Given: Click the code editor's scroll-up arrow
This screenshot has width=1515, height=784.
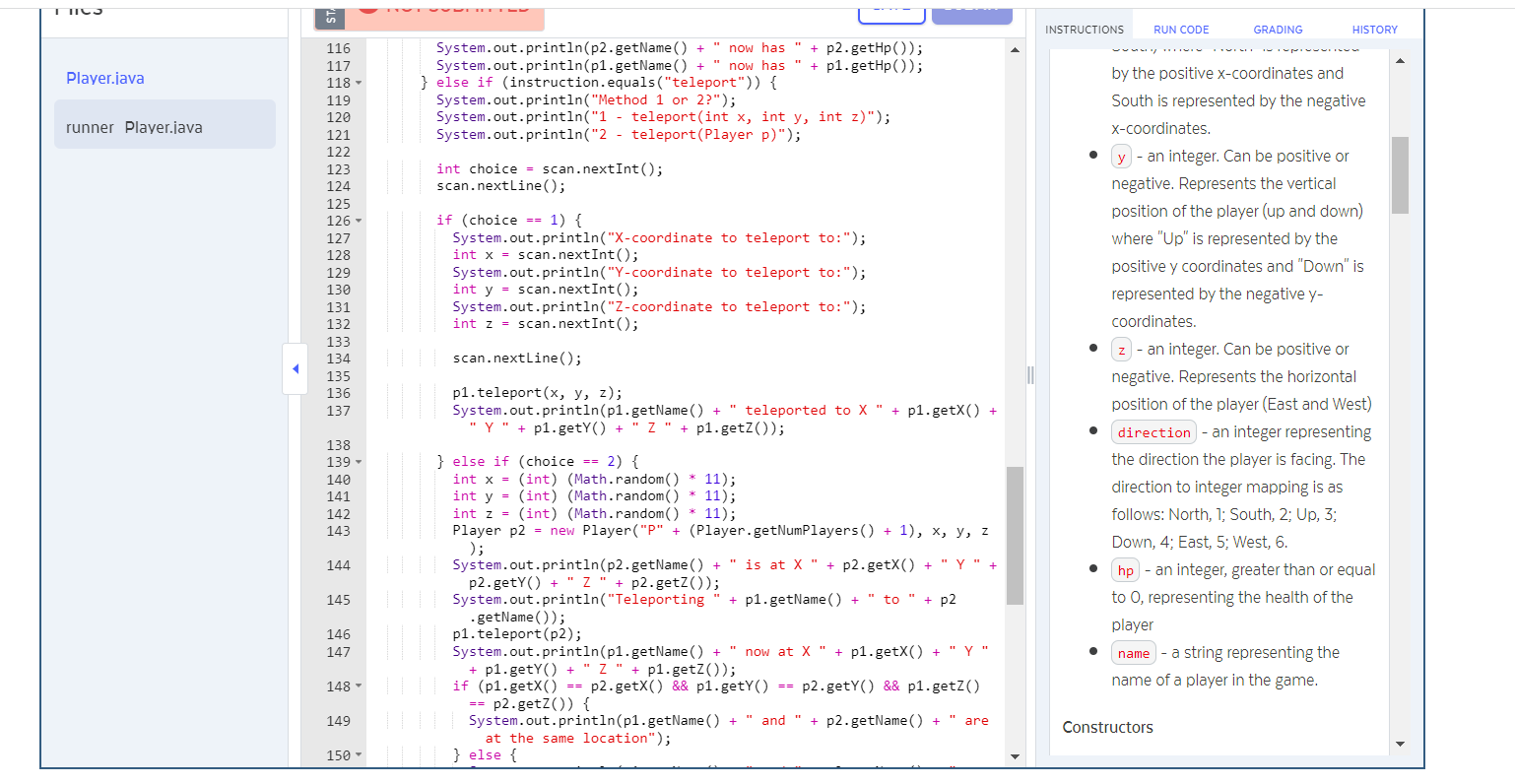Looking at the screenshot, I should [x=1015, y=50].
